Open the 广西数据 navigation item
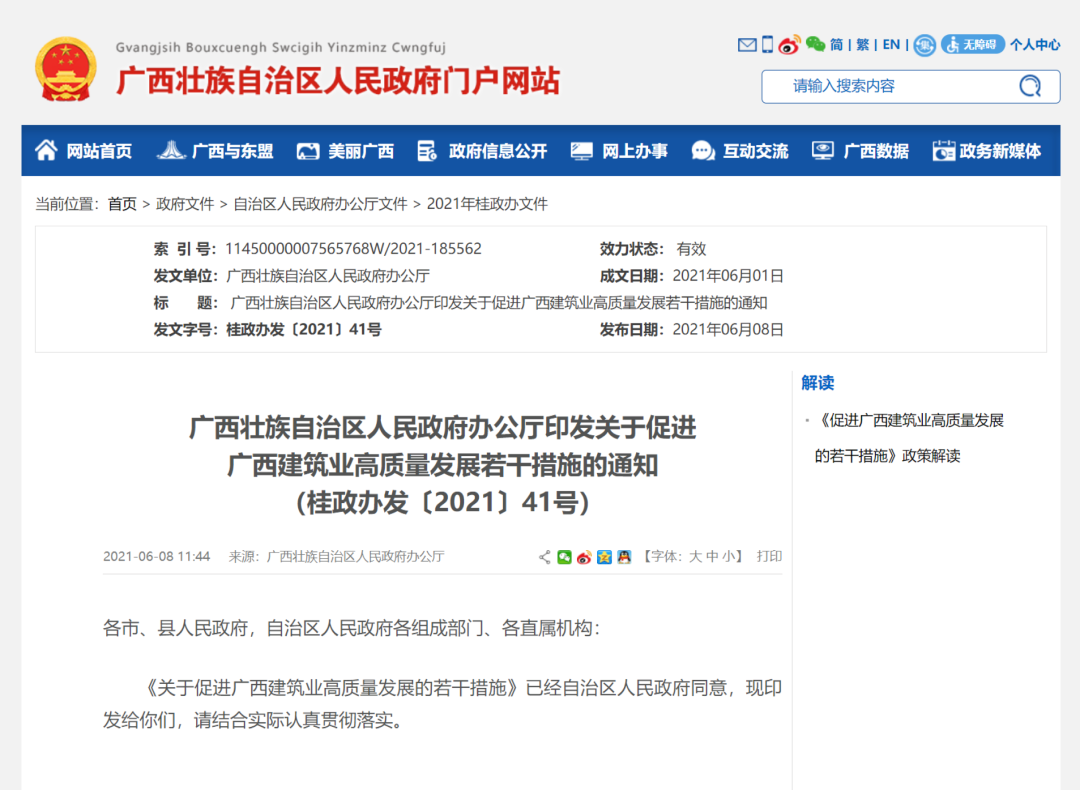This screenshot has width=1080, height=790. tap(860, 151)
